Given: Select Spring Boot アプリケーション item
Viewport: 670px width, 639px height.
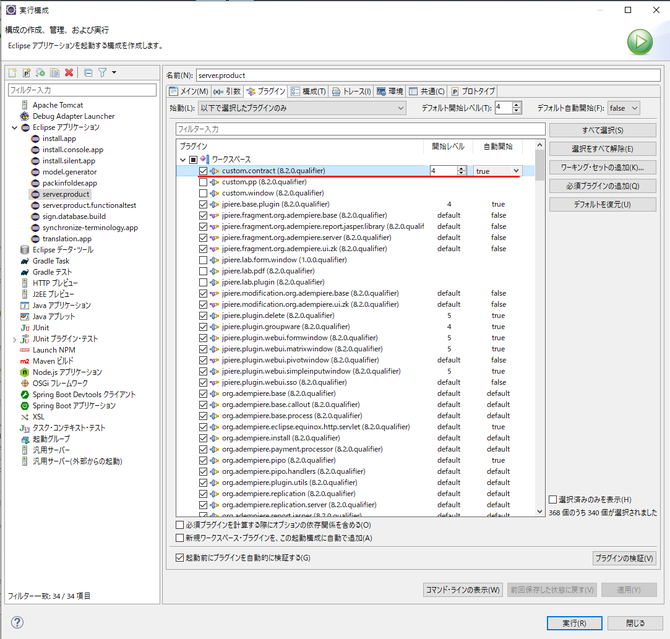Looking at the screenshot, I should (74, 405).
